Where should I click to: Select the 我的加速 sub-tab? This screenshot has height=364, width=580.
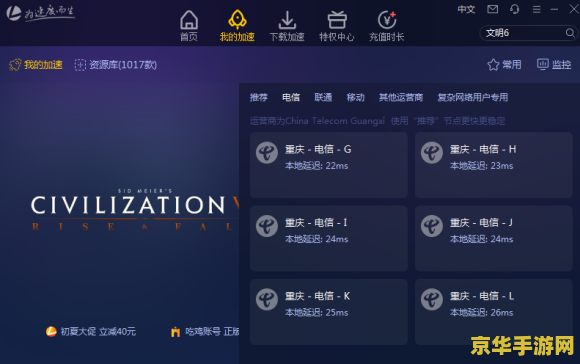pos(36,65)
